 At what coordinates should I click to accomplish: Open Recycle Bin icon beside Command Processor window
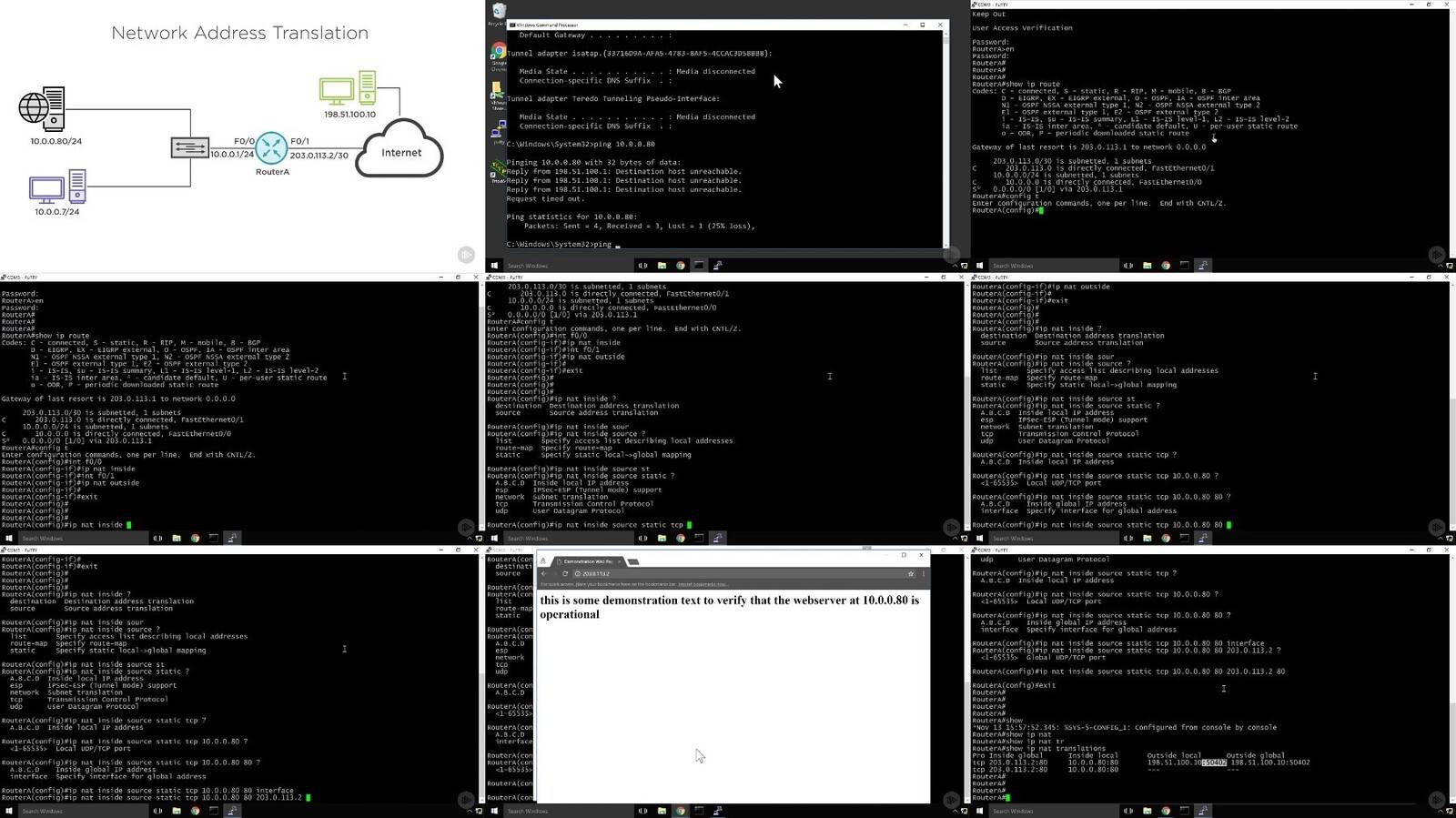498,13
